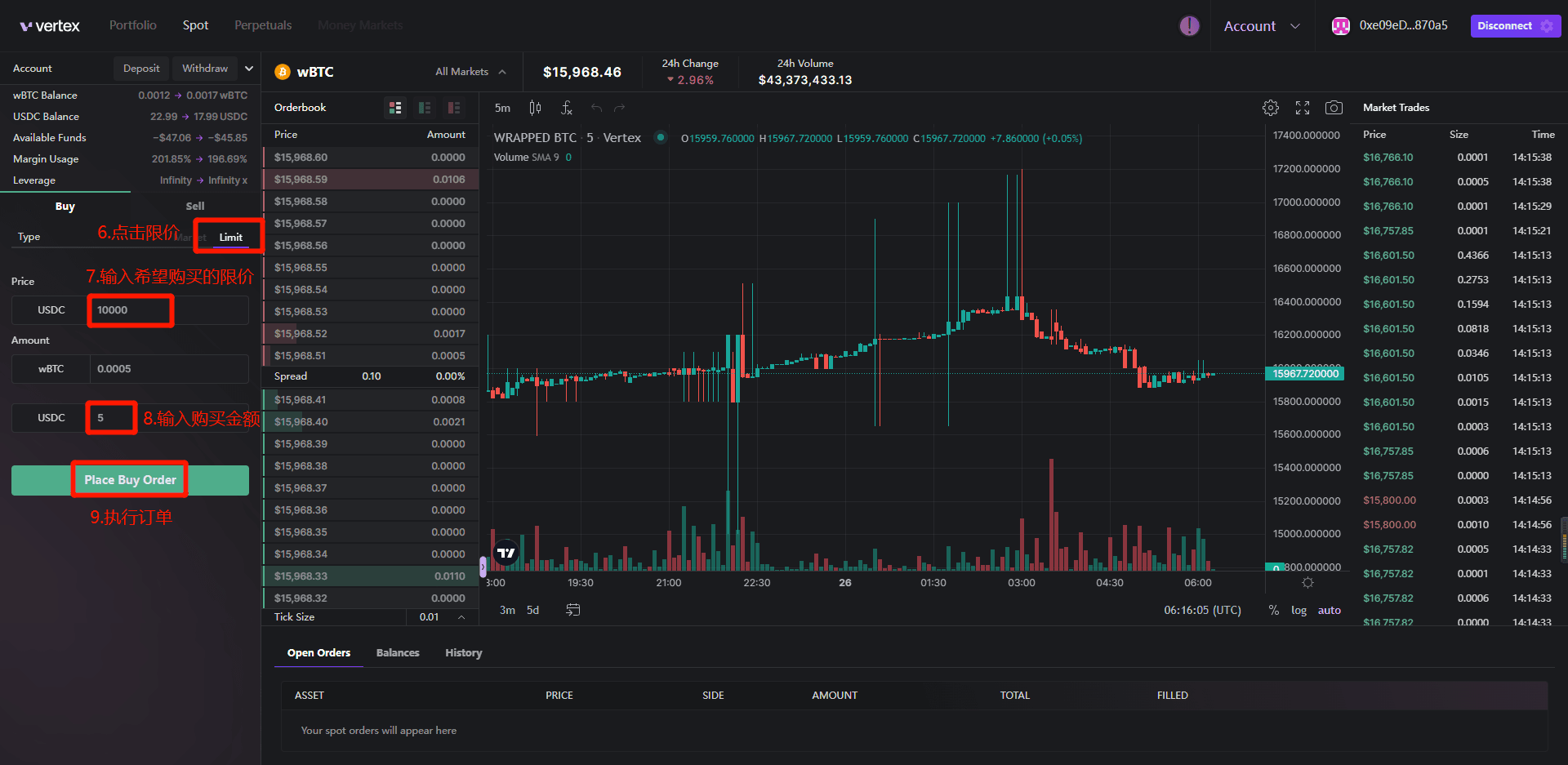Viewport: 1568px width, 765px height.
Task: Open the Account dropdown
Action: tap(1262, 26)
